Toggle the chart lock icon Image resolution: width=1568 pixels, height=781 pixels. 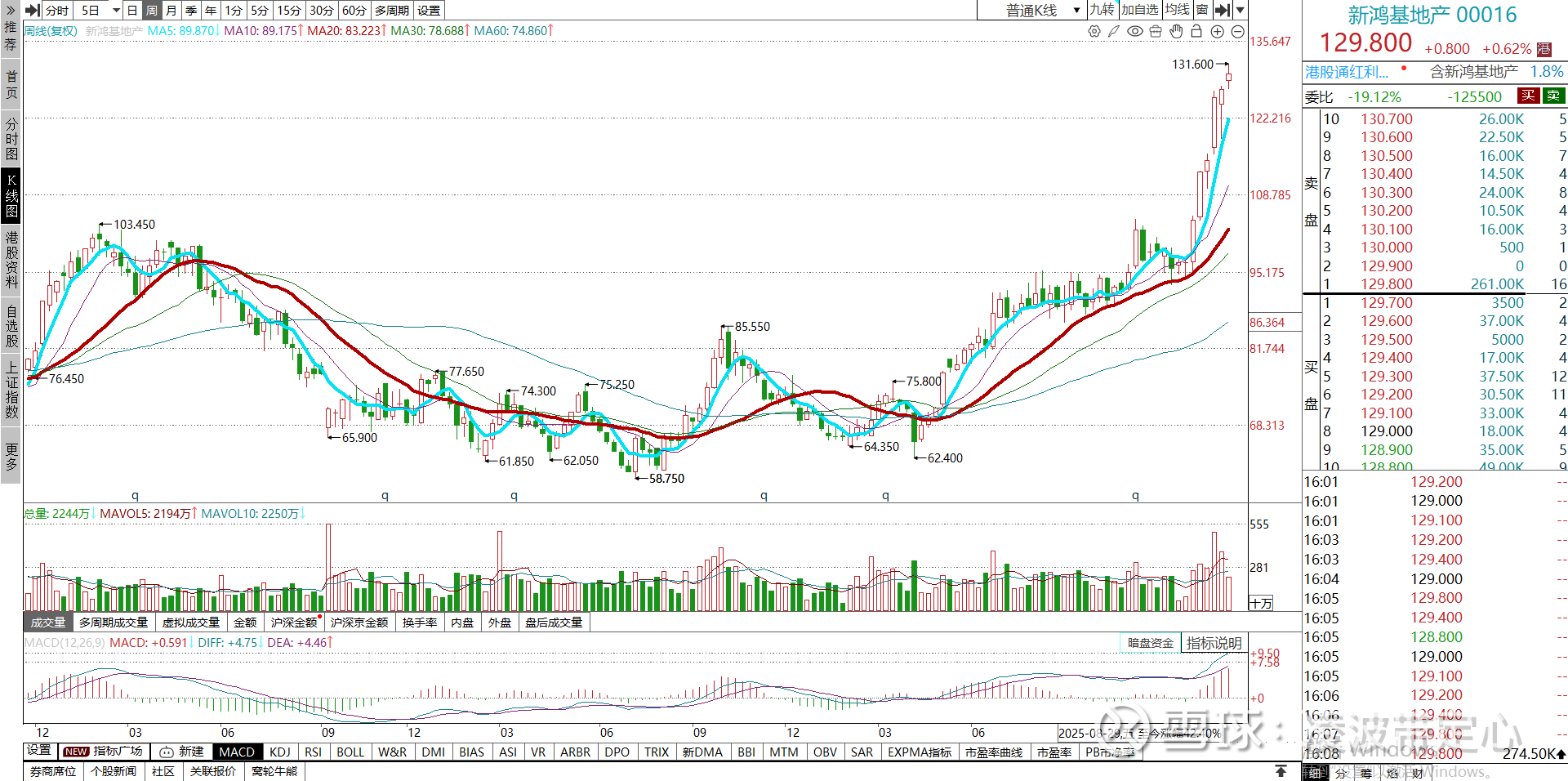(1196, 31)
